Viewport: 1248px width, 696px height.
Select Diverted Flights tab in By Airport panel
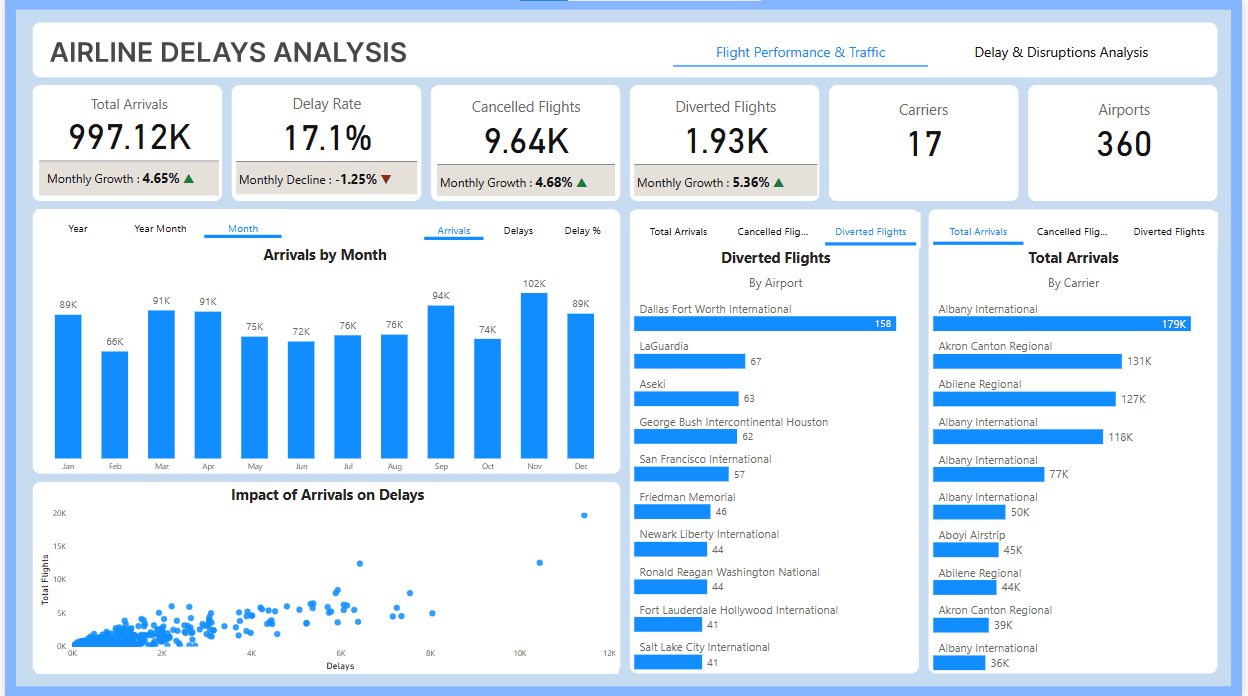(x=870, y=232)
